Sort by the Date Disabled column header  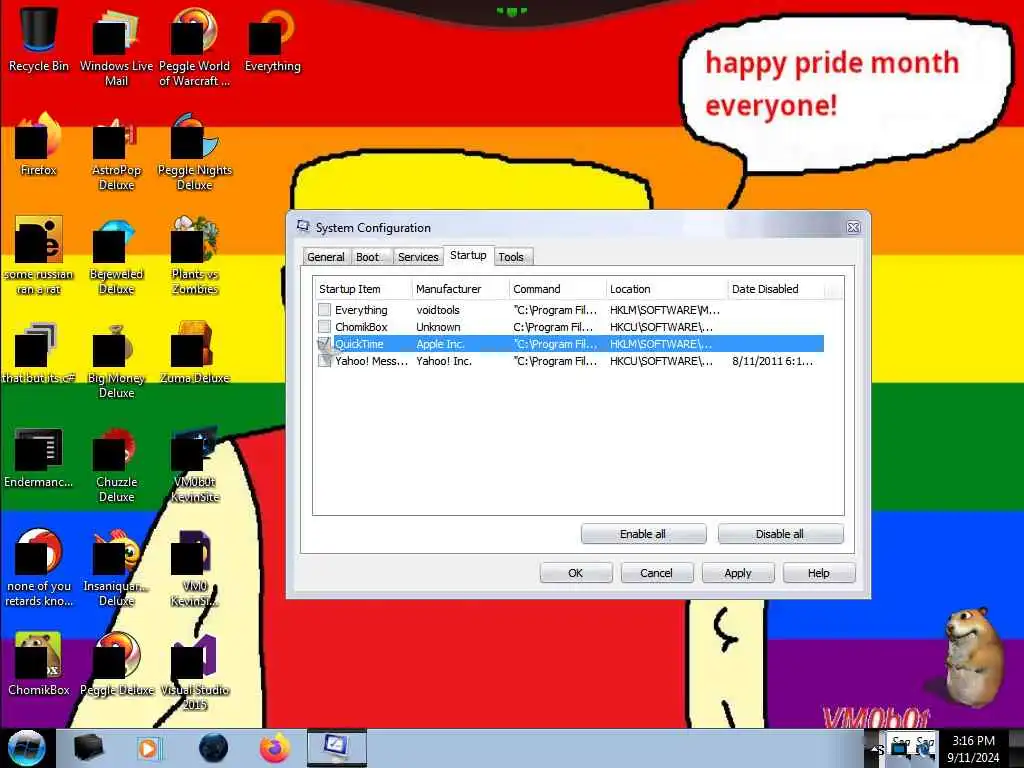coord(776,289)
